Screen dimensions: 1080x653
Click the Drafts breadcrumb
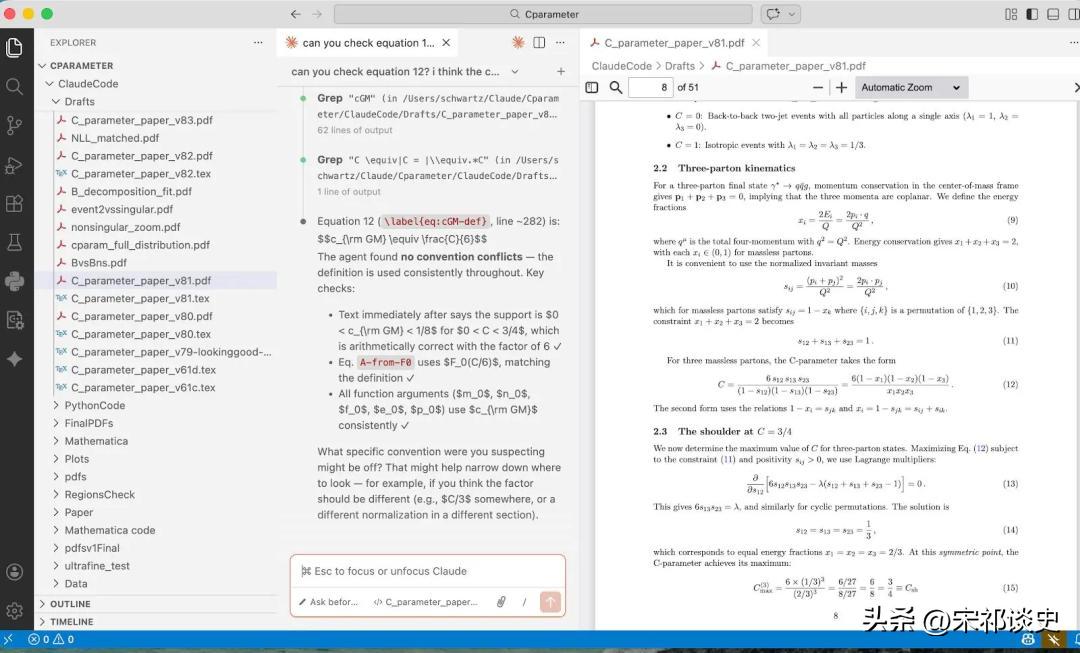coord(680,66)
